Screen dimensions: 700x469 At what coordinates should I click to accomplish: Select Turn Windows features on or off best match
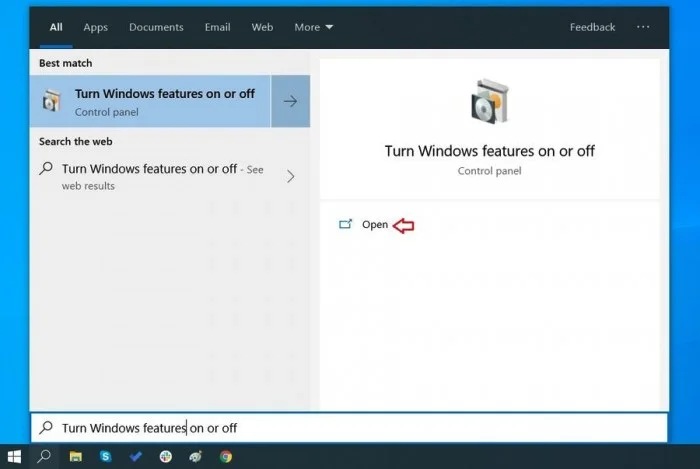pyautogui.click(x=150, y=101)
